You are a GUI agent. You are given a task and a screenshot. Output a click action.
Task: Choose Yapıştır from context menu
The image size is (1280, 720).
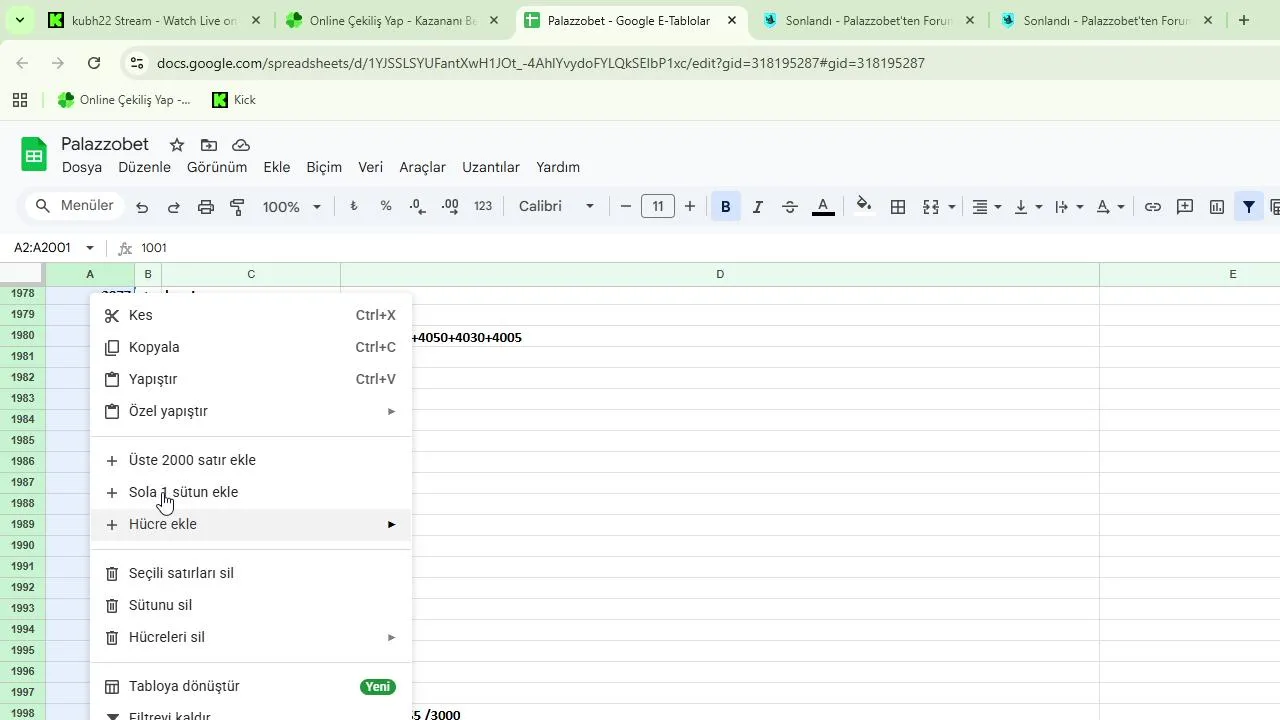(x=251, y=379)
